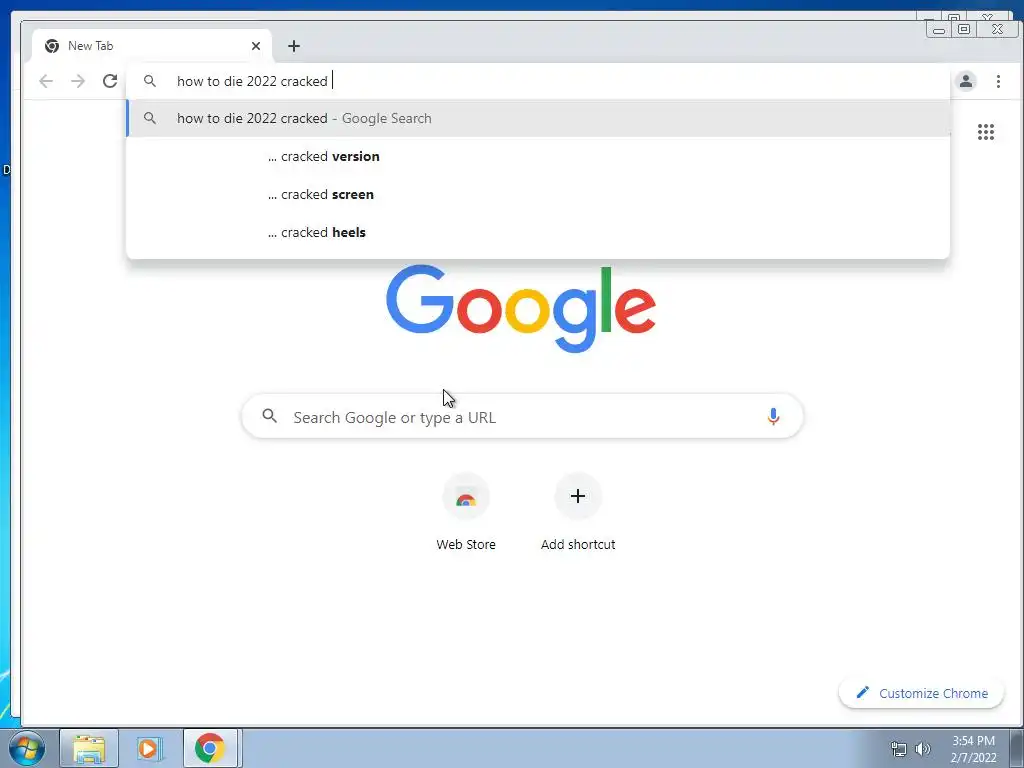Open the Windows Start menu
This screenshot has height=768, width=1024.
coord(27,748)
